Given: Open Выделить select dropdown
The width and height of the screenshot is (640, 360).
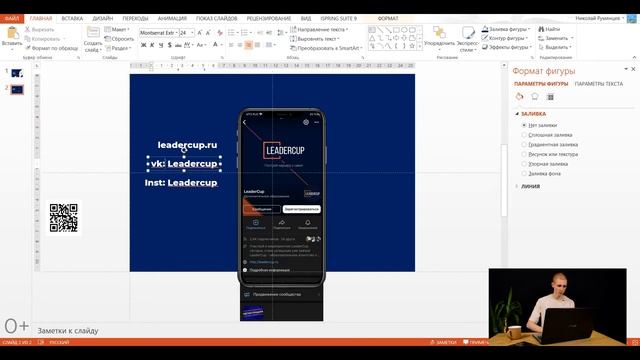Looking at the screenshot, I should click(x=555, y=47).
